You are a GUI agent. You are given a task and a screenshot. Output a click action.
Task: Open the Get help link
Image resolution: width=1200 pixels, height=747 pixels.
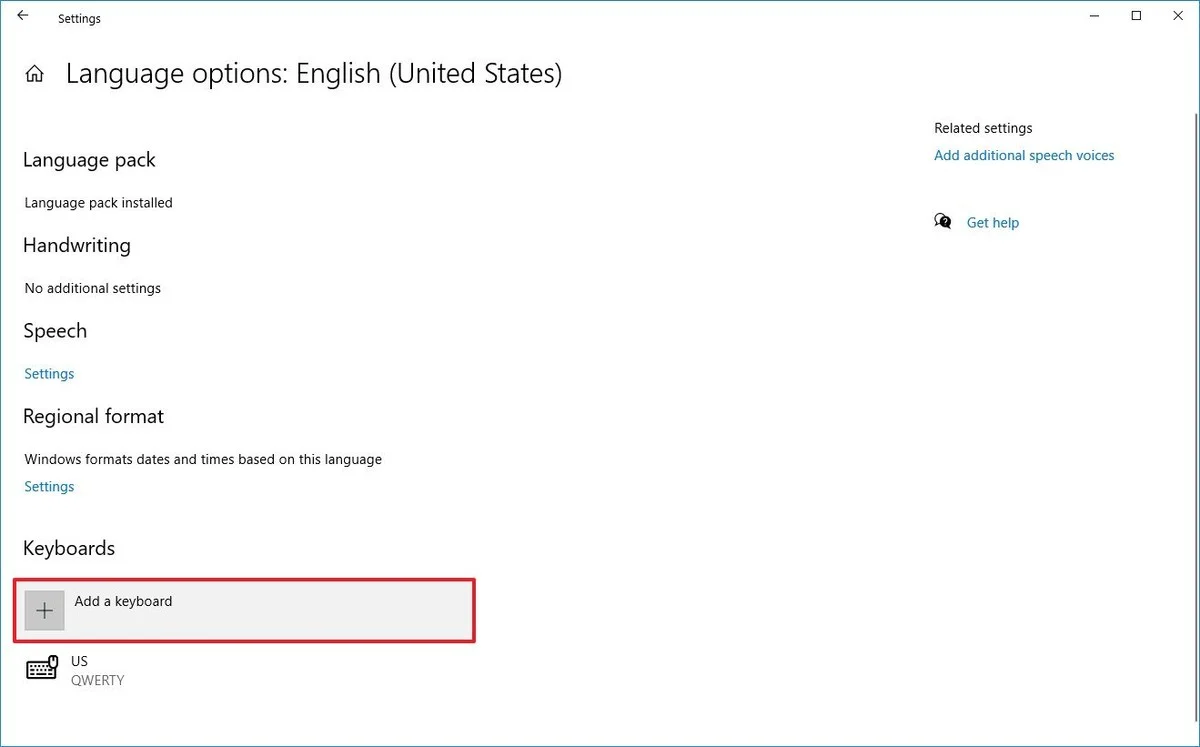[x=992, y=223]
